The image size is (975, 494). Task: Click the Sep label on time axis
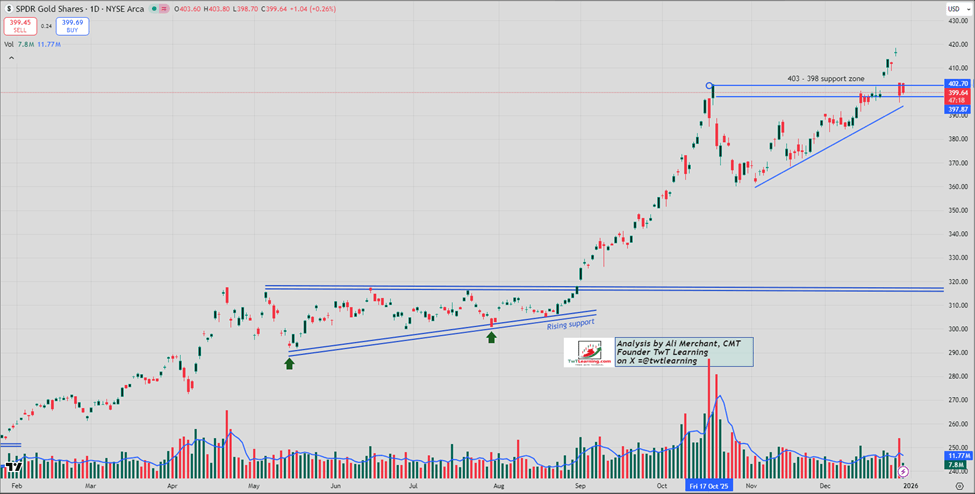point(580,484)
